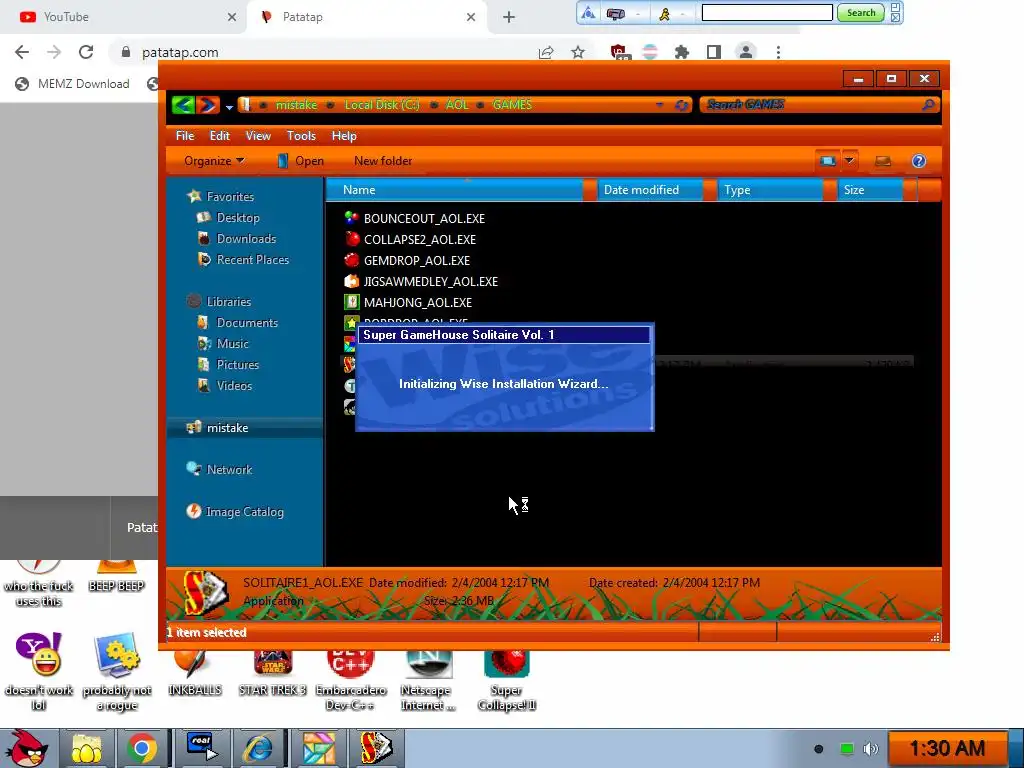Expand the view options dropdown arrow
This screenshot has height=768, width=1024.
pyautogui.click(x=849, y=161)
